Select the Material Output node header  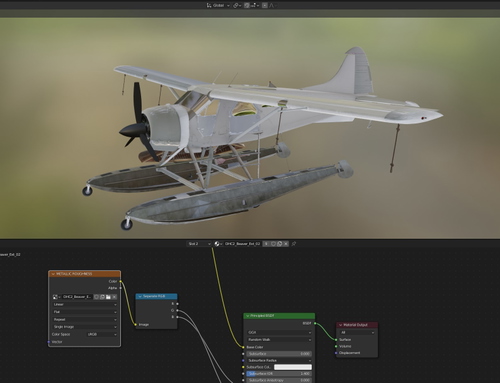coord(357,325)
